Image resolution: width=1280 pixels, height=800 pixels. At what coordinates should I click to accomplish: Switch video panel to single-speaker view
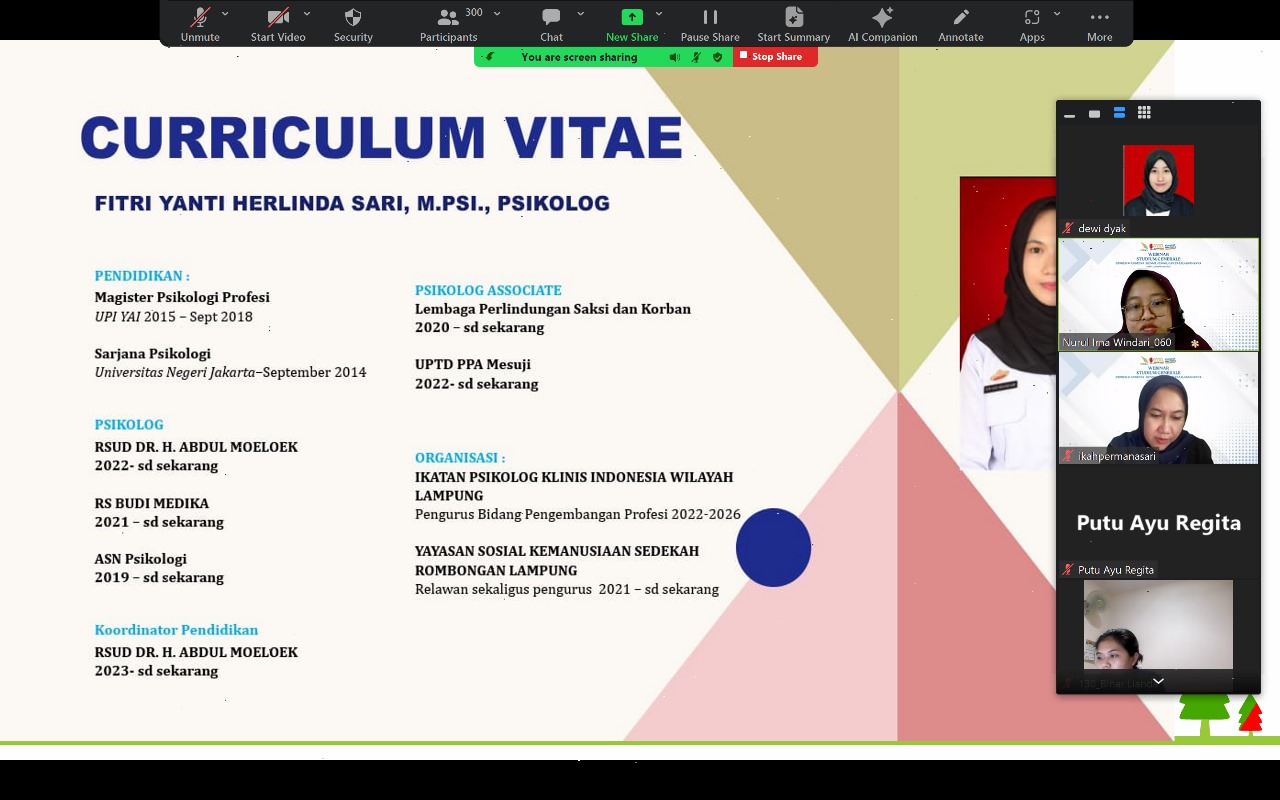coord(1094,113)
